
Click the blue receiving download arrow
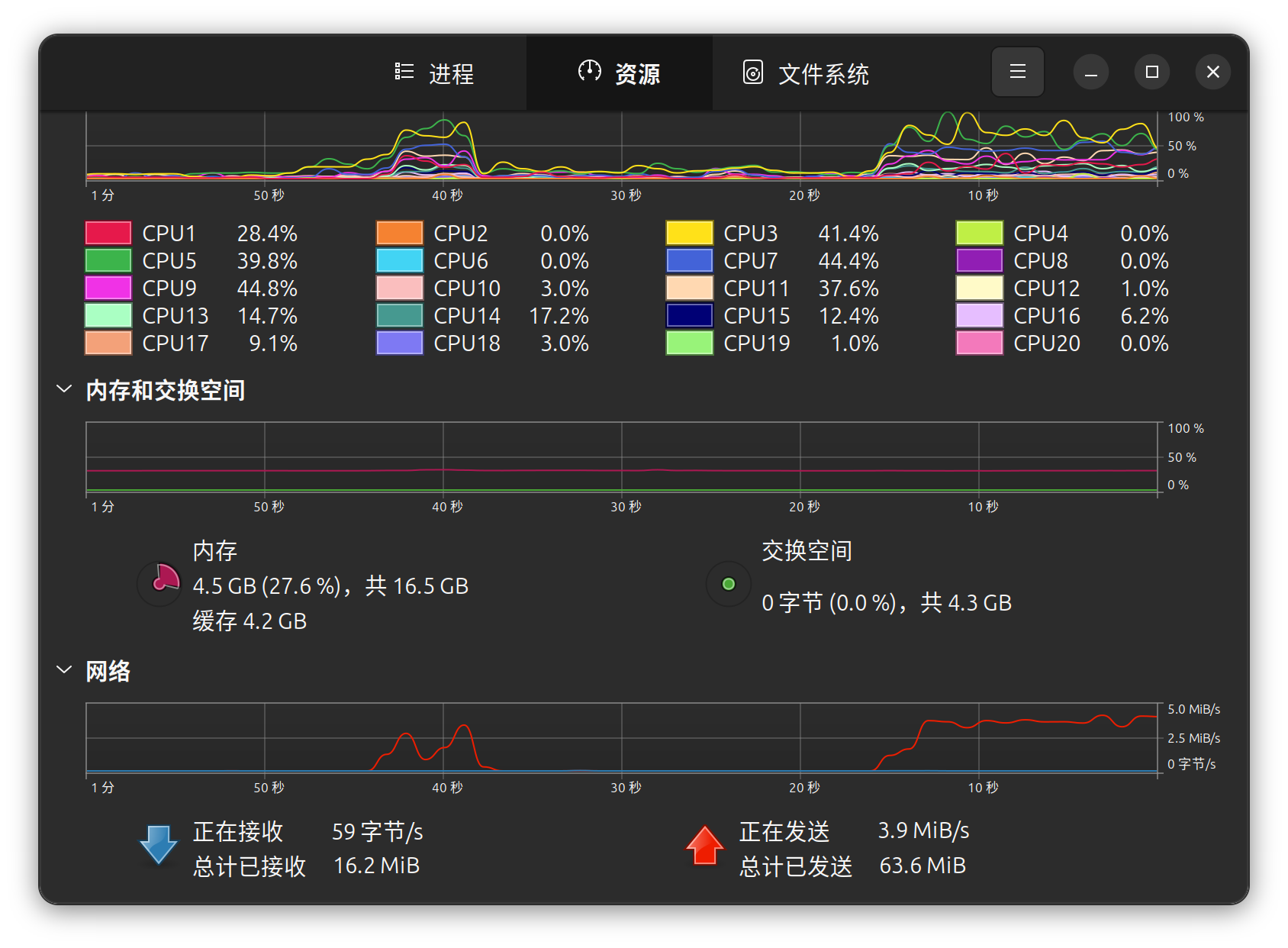click(x=159, y=845)
